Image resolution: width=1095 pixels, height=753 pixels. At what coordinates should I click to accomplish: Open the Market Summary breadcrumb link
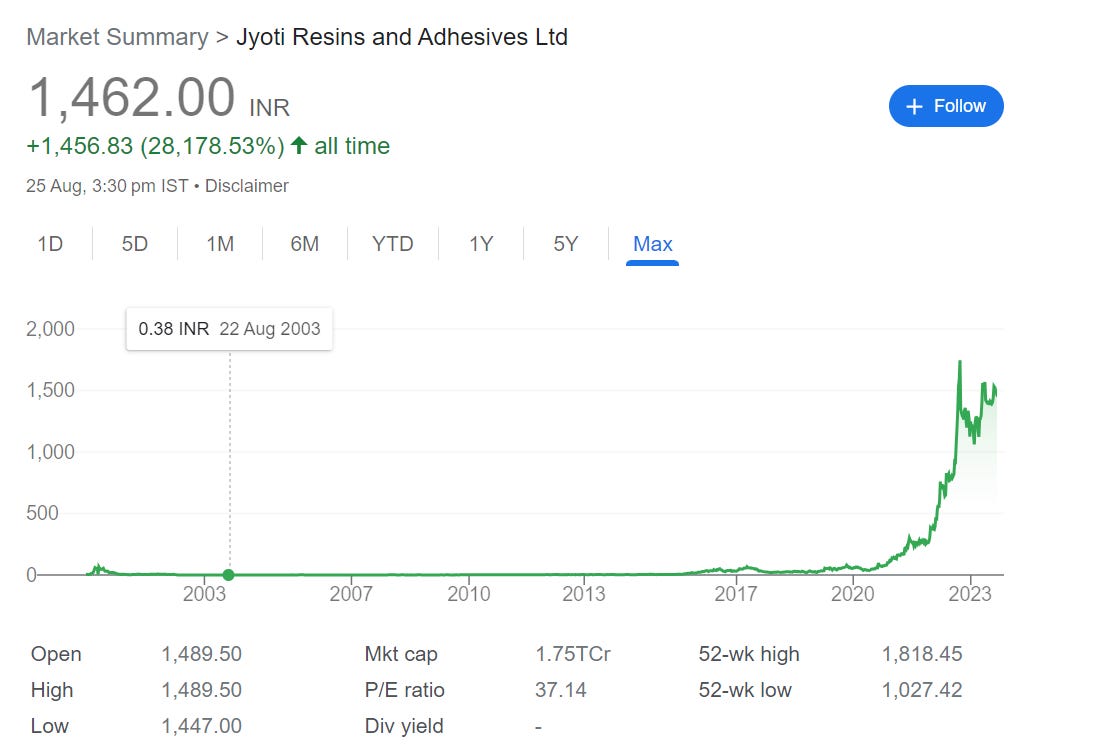point(117,37)
